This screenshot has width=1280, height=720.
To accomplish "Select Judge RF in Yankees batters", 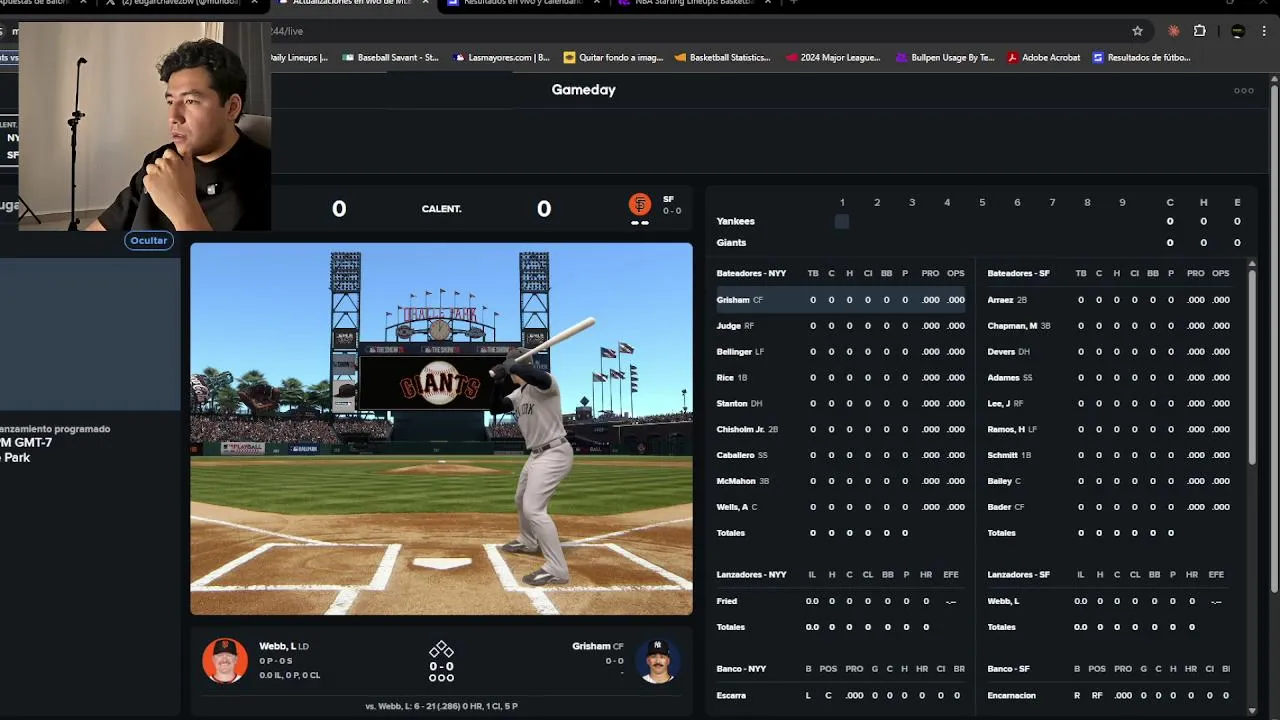I will pyautogui.click(x=840, y=326).
